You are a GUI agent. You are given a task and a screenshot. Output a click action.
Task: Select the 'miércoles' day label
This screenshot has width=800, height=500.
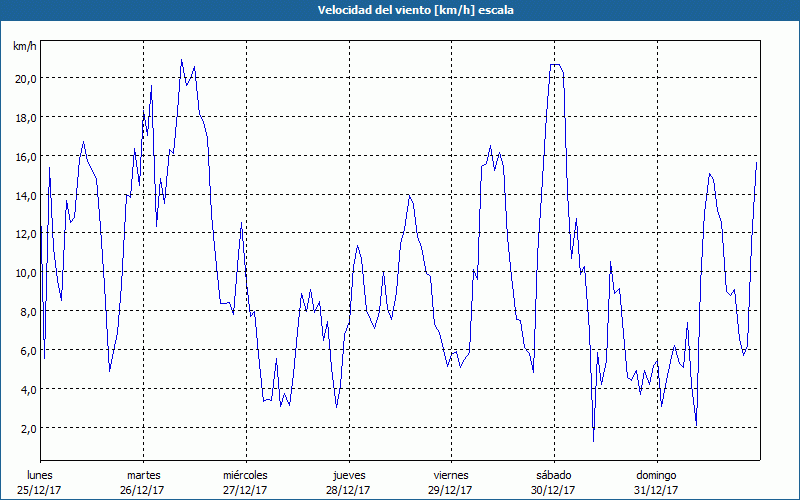click(x=245, y=475)
